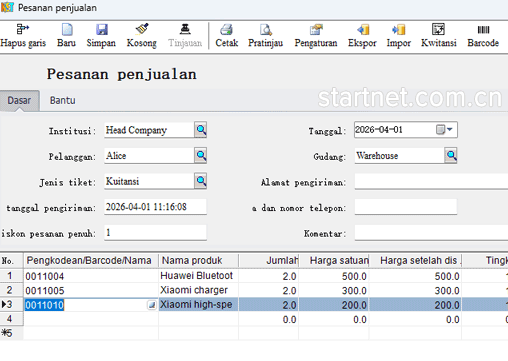Click product cell Huawei Bluetoot
This screenshot has height=361, width=508.
[198, 276]
